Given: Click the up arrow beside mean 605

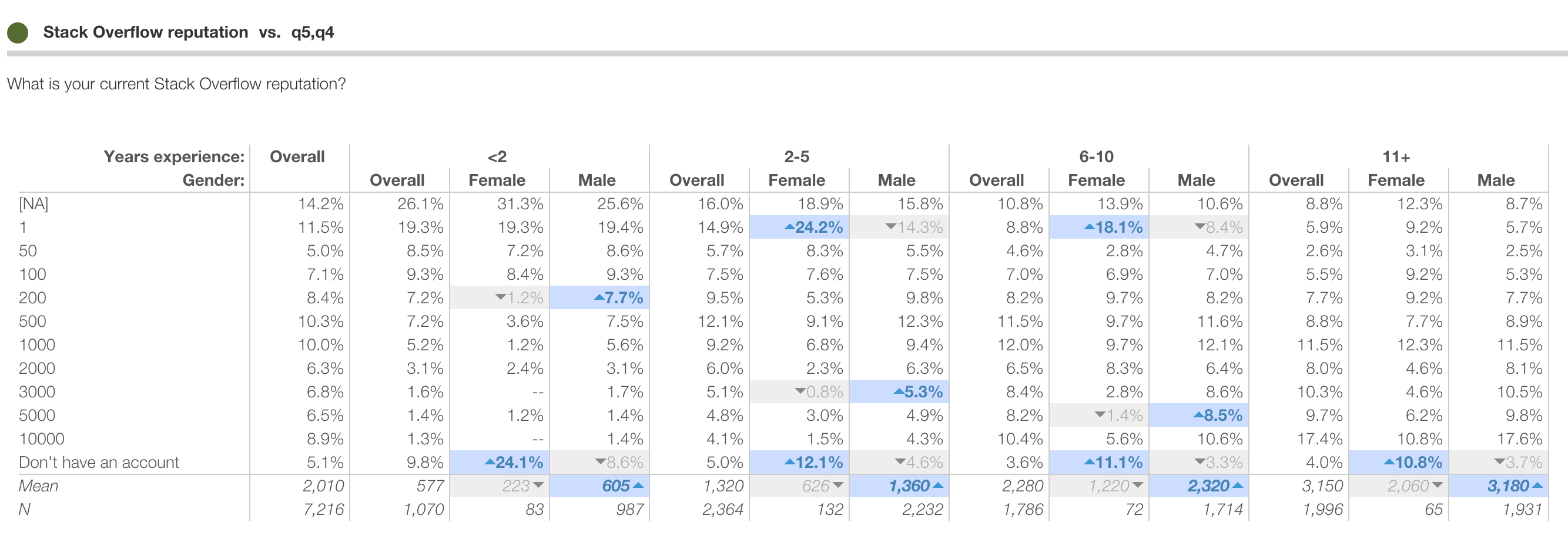Looking at the screenshot, I should coord(638,486).
